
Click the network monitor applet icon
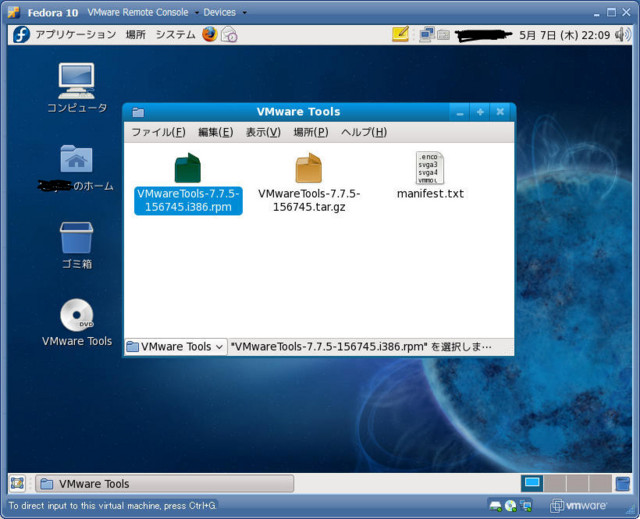click(427, 34)
